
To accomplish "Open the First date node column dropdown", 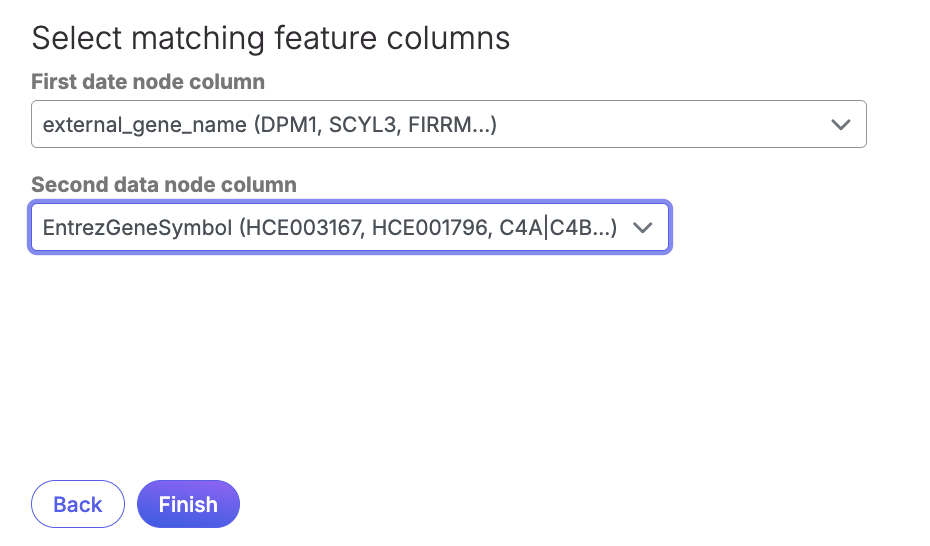I will tap(448, 125).
